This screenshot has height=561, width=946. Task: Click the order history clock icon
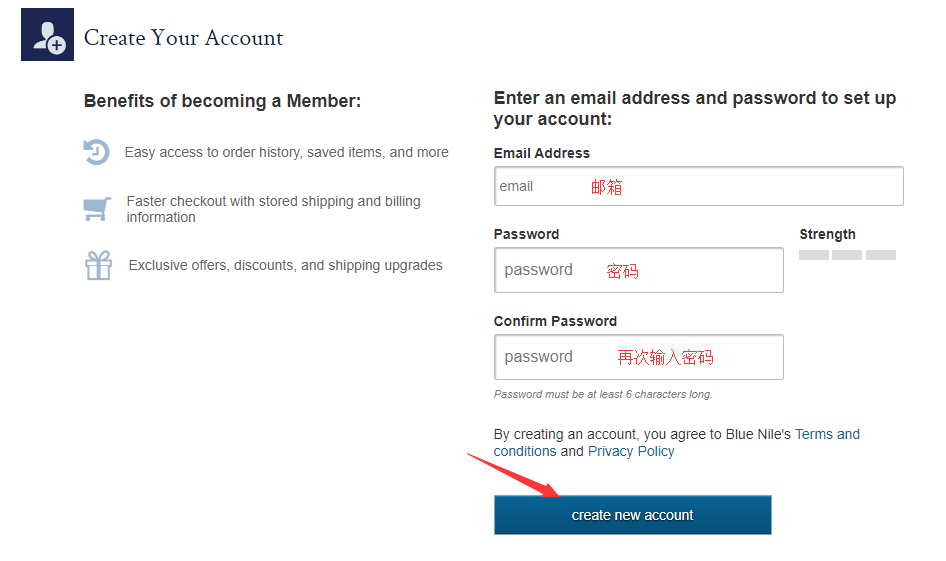[x=96, y=152]
